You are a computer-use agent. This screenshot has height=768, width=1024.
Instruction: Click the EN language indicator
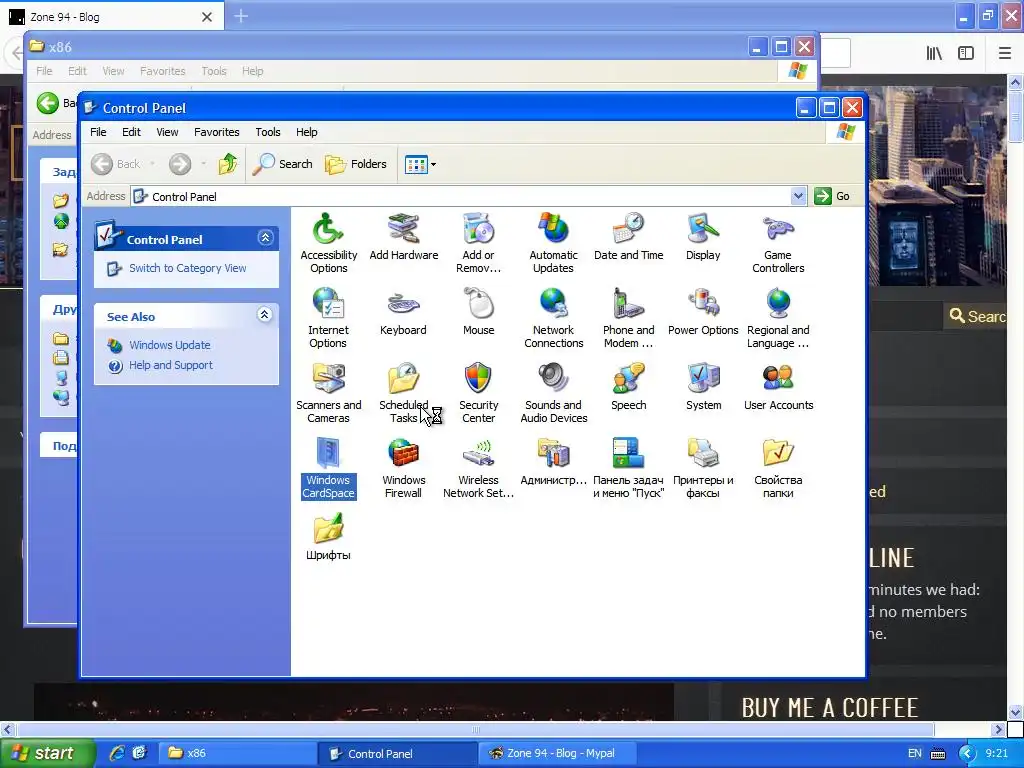[x=914, y=753]
